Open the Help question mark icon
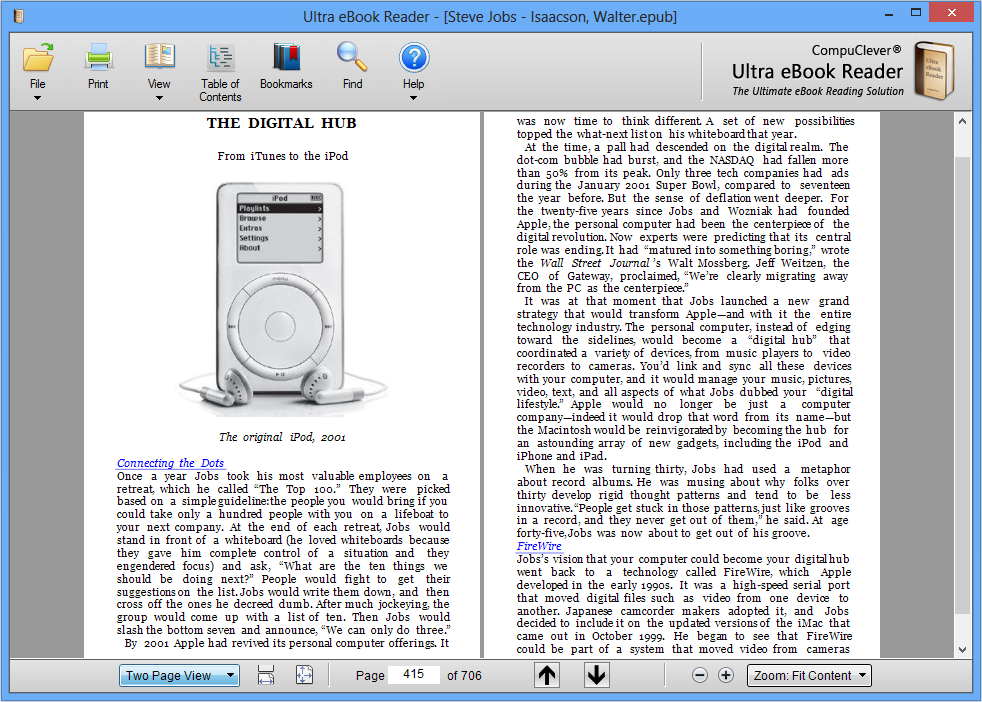 [414, 58]
